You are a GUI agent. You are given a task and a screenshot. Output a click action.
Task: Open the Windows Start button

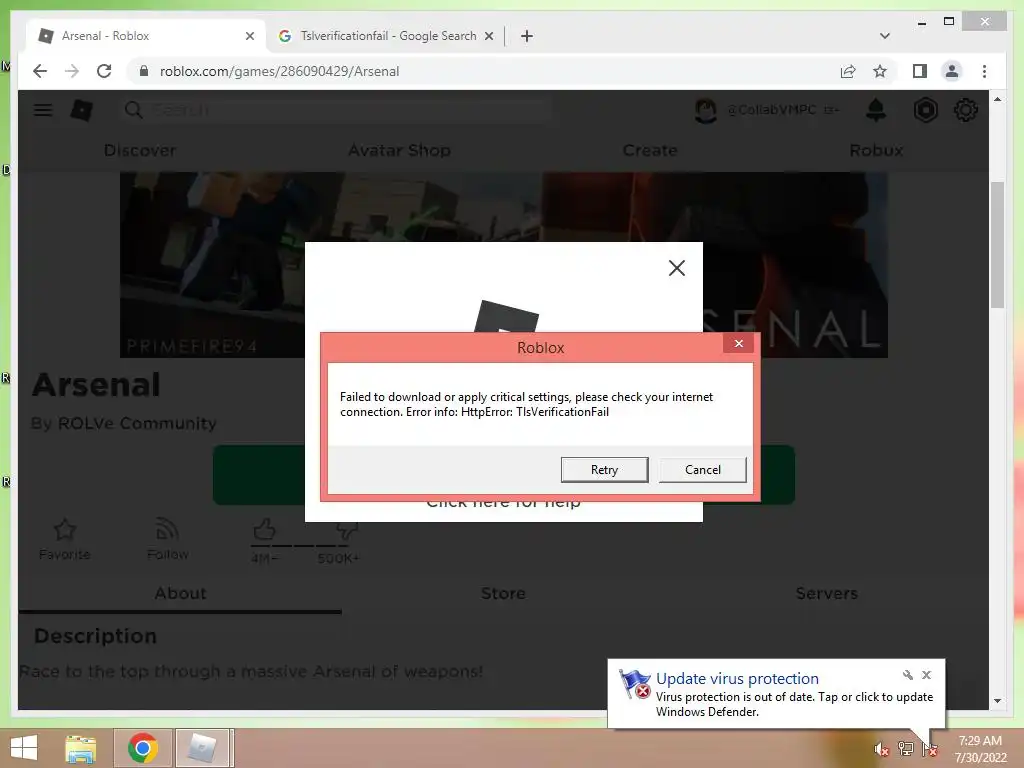(x=24, y=748)
